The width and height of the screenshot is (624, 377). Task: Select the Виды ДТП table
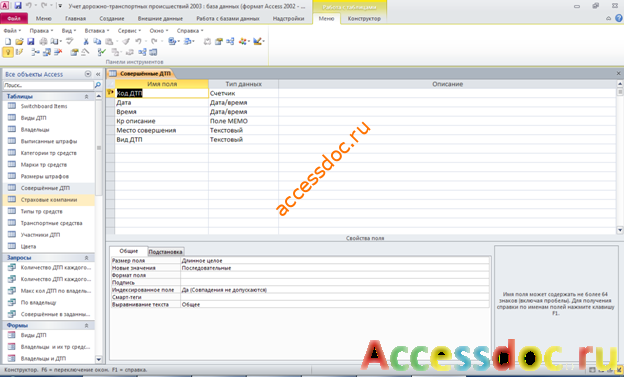tap(33, 118)
